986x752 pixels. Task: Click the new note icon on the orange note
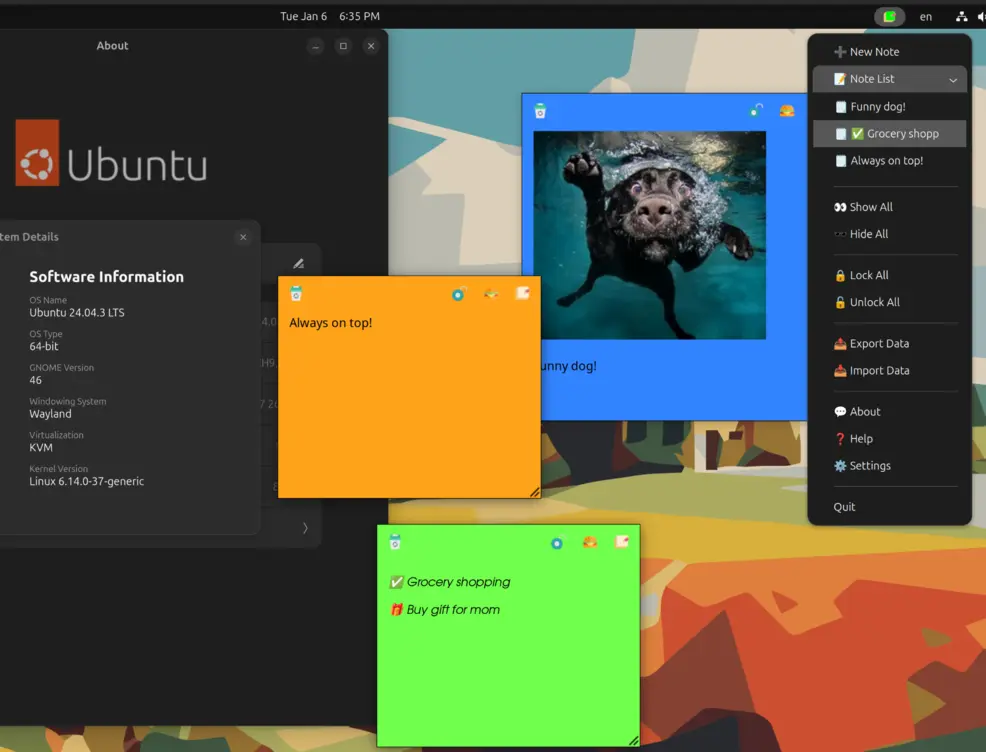point(522,293)
